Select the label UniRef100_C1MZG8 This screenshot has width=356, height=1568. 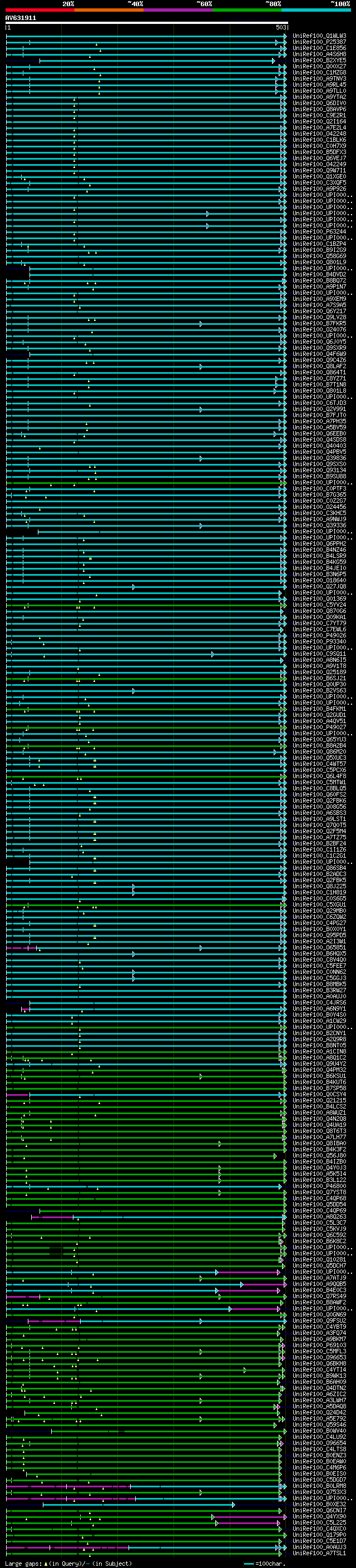point(319,72)
